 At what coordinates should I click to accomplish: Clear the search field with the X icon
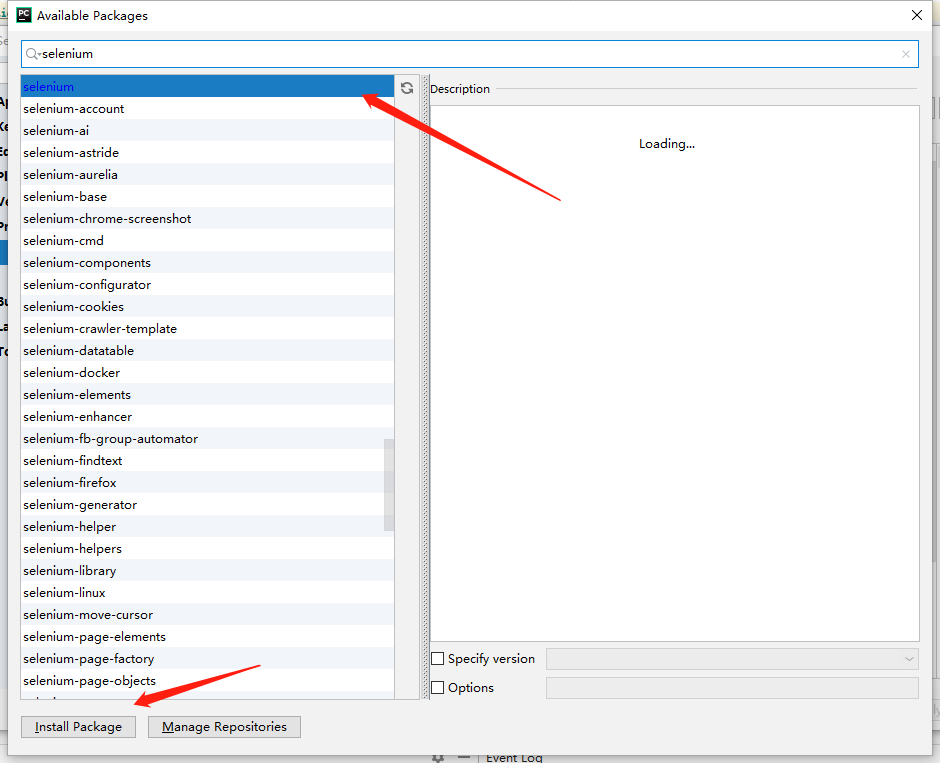[x=906, y=54]
